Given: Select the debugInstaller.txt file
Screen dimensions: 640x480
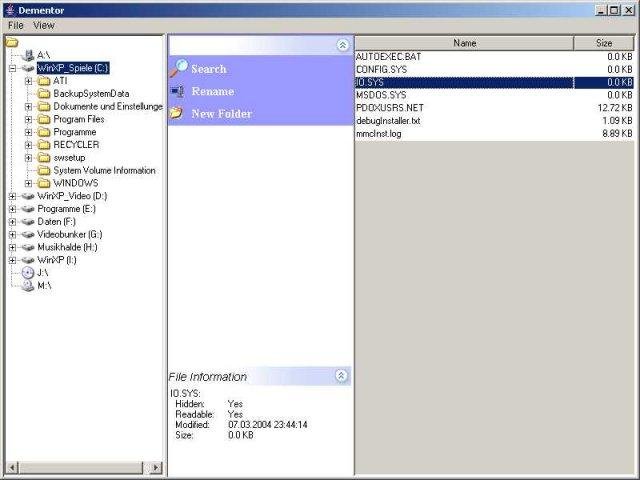Looking at the screenshot, I should (x=494, y=121).
